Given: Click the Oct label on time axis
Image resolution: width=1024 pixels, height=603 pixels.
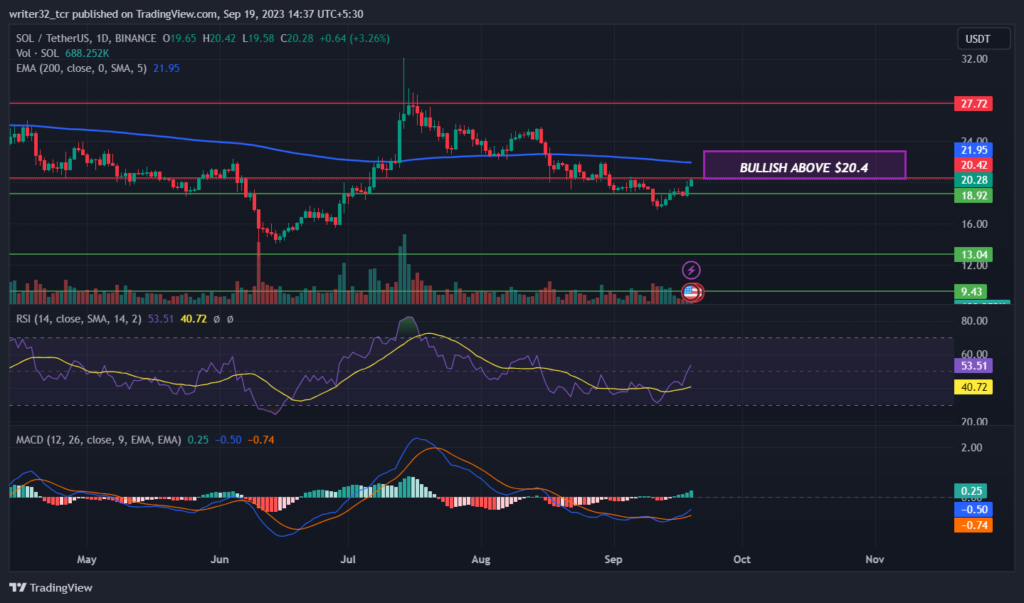Looking at the screenshot, I should [742, 560].
